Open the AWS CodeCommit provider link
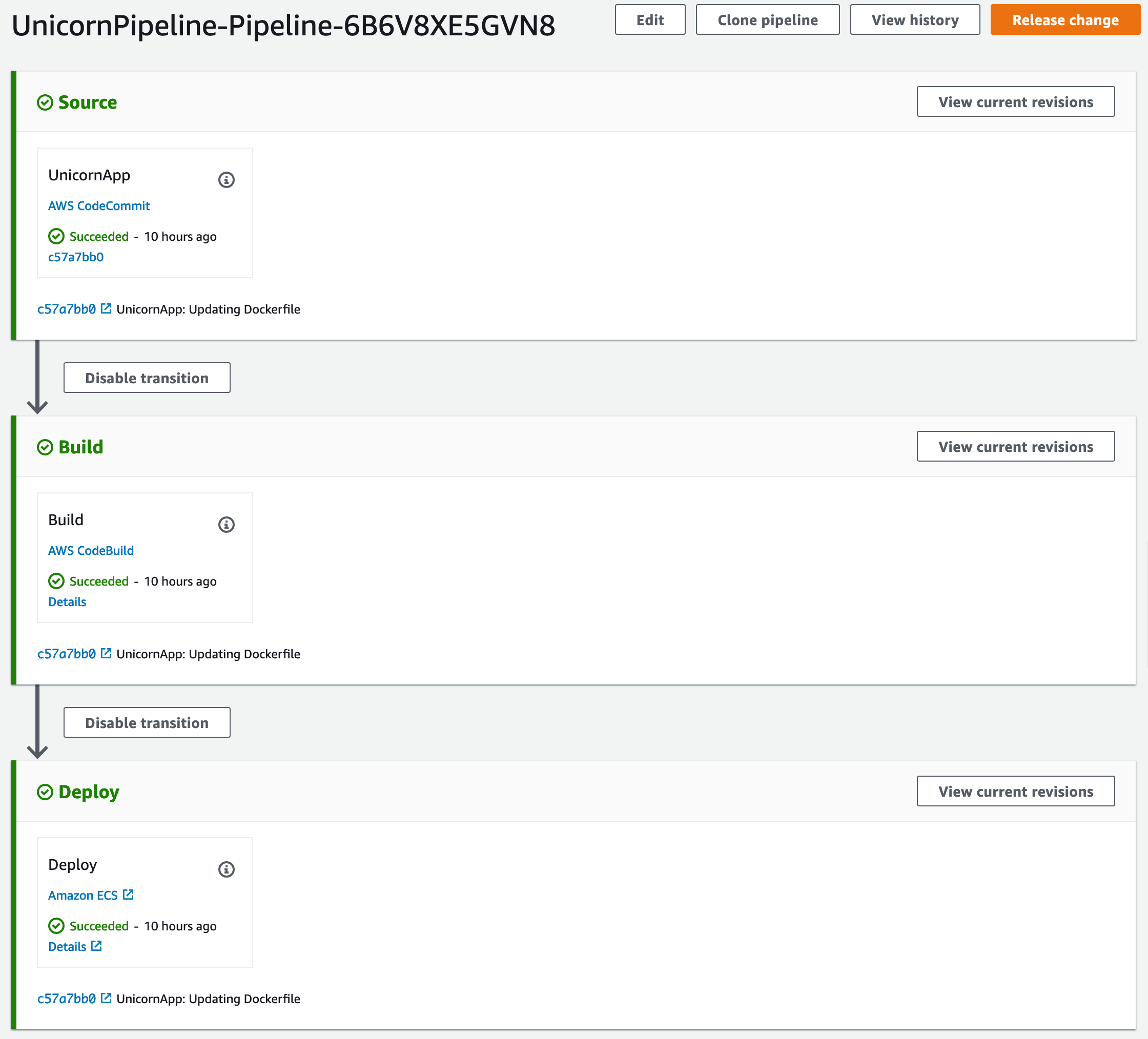 [99, 205]
